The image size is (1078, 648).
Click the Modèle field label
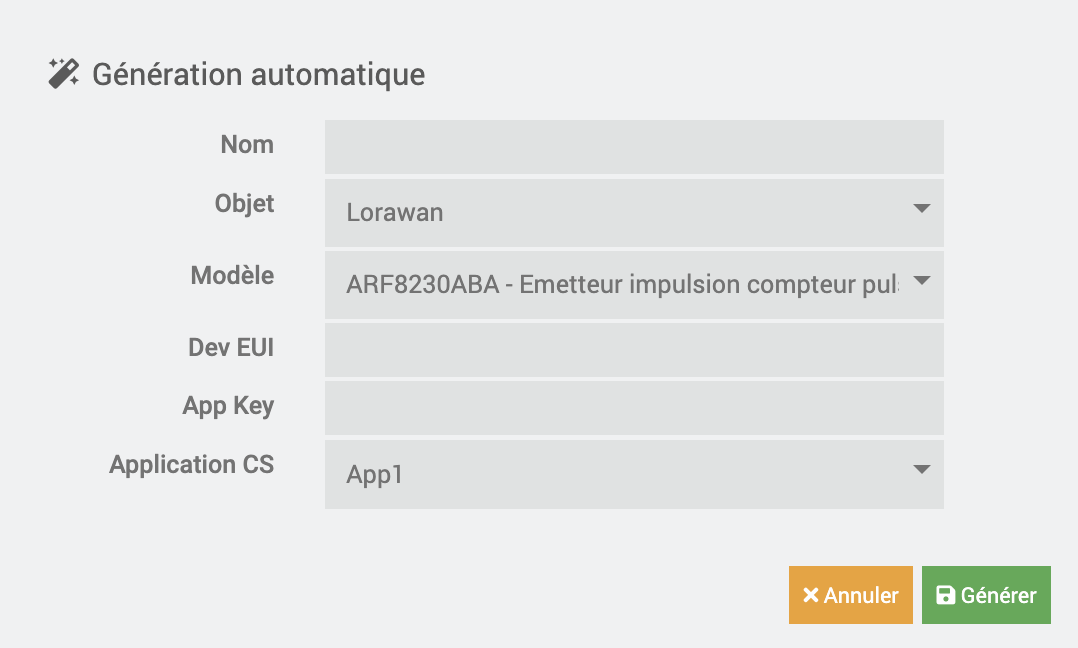point(232,276)
